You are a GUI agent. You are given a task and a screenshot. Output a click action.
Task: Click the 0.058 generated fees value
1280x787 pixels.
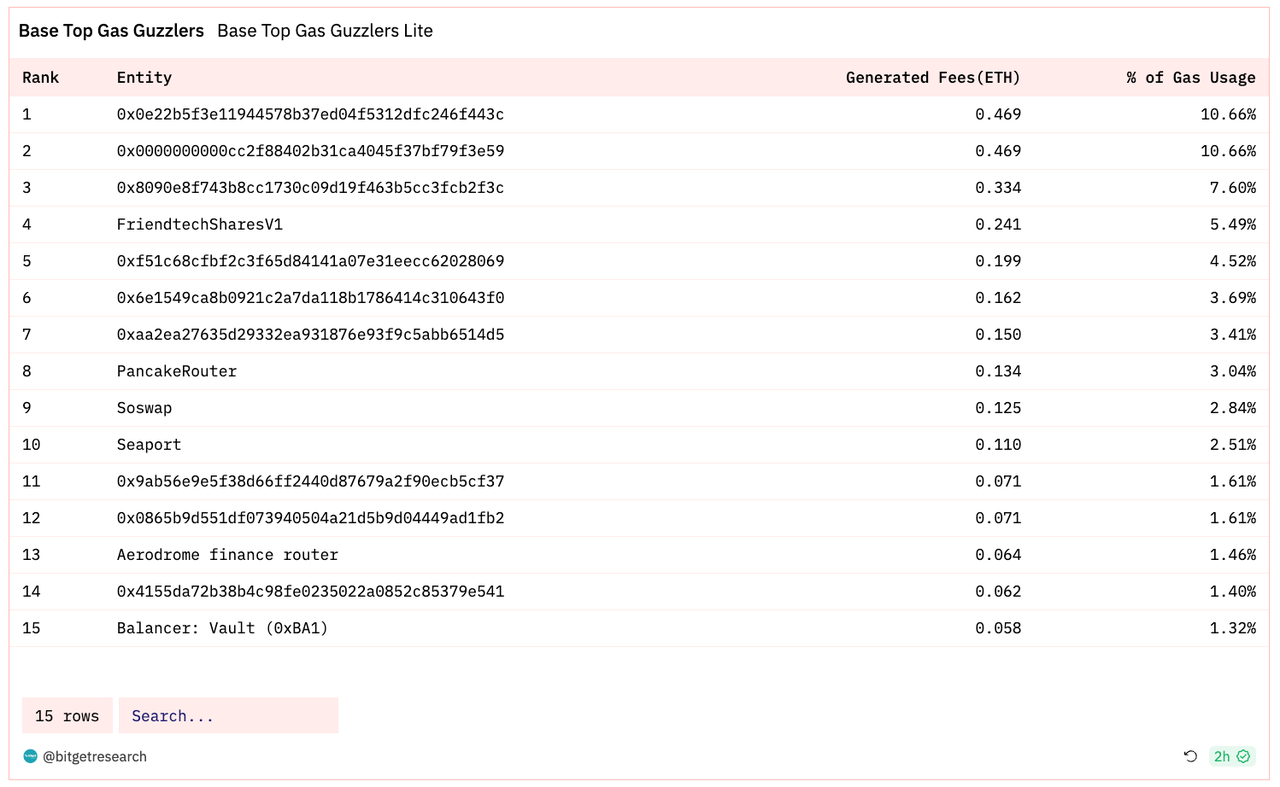pos(998,628)
